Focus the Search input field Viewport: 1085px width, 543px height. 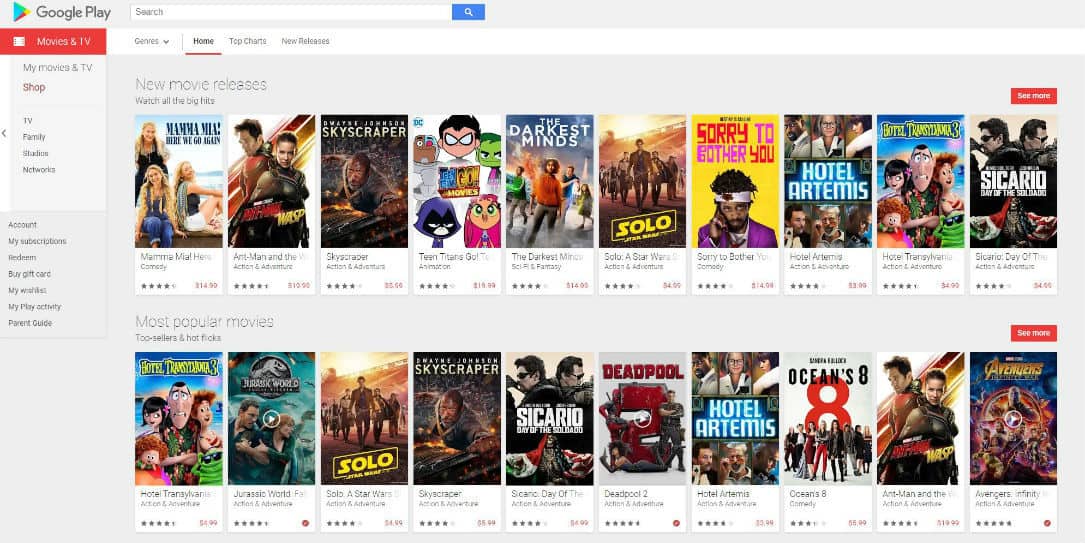point(291,12)
